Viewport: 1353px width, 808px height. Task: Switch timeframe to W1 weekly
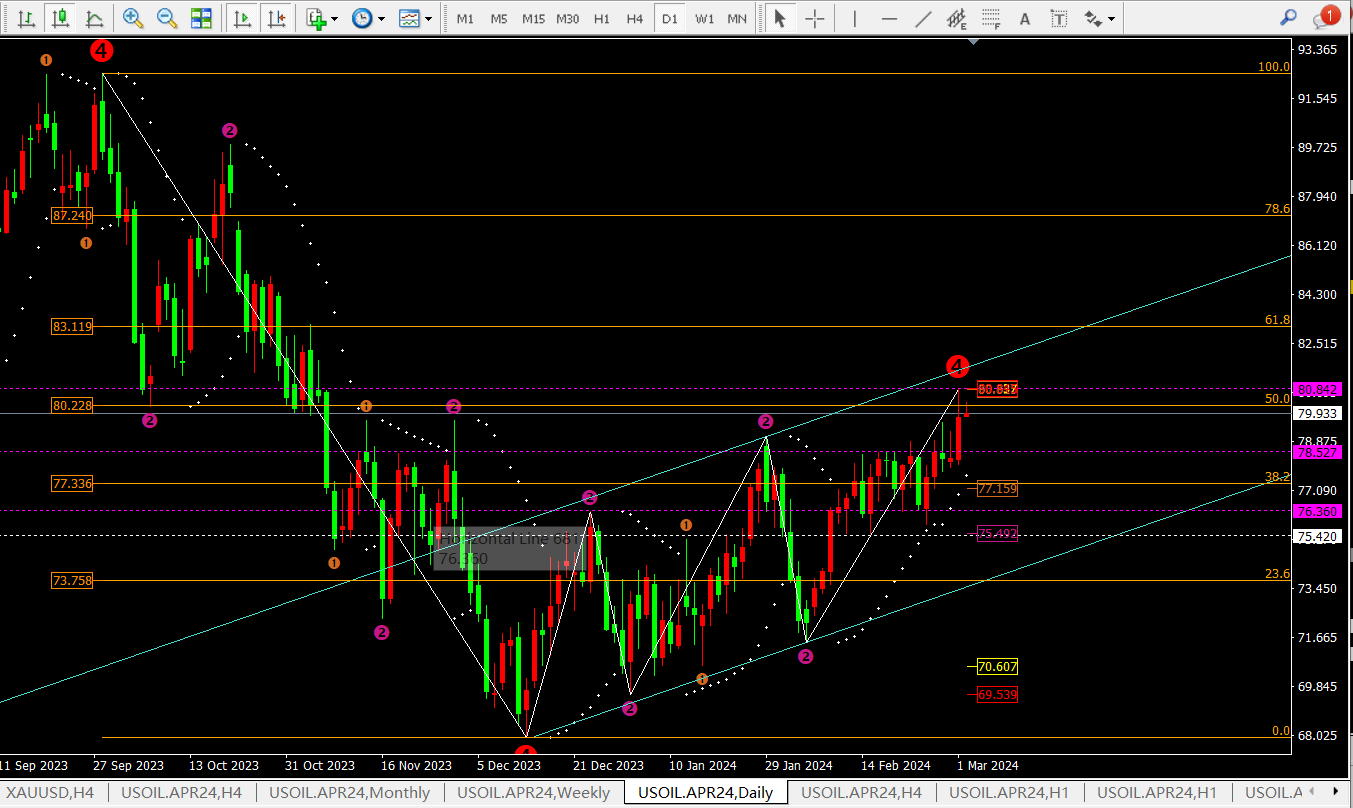point(704,18)
